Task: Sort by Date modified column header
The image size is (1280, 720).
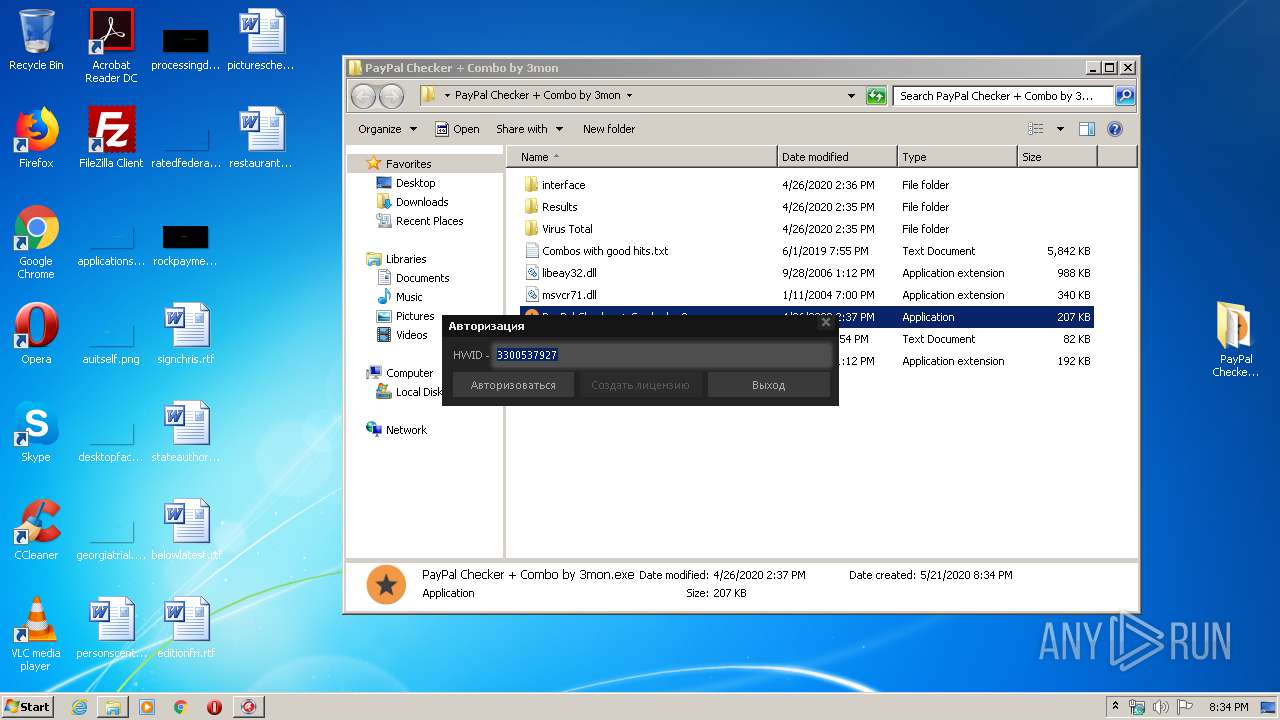Action: click(837, 157)
